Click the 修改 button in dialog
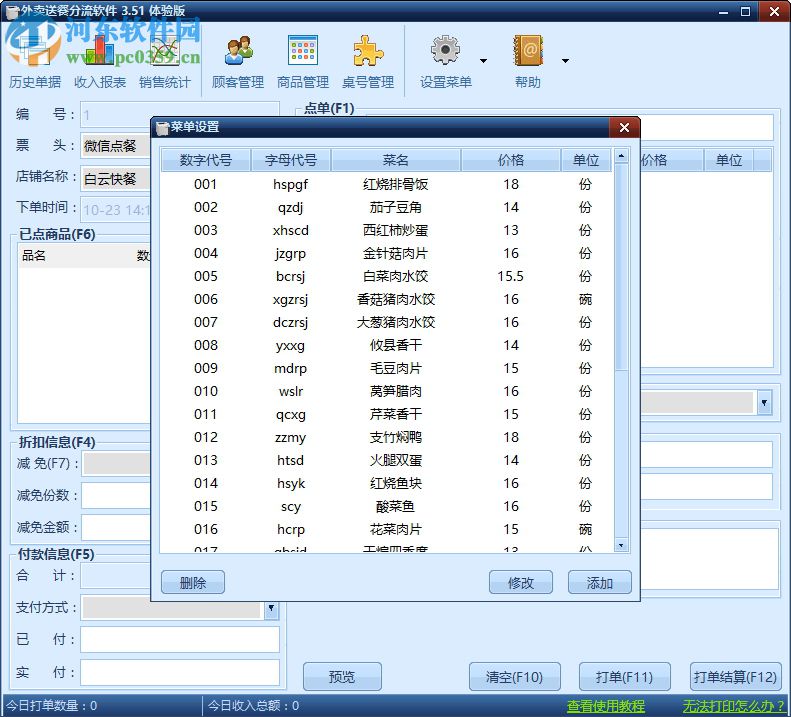The image size is (791, 717). tap(521, 583)
